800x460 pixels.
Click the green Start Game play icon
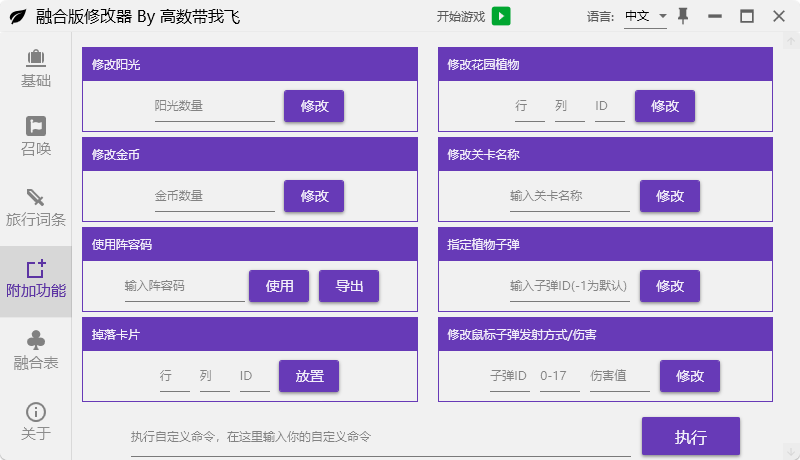tap(501, 16)
